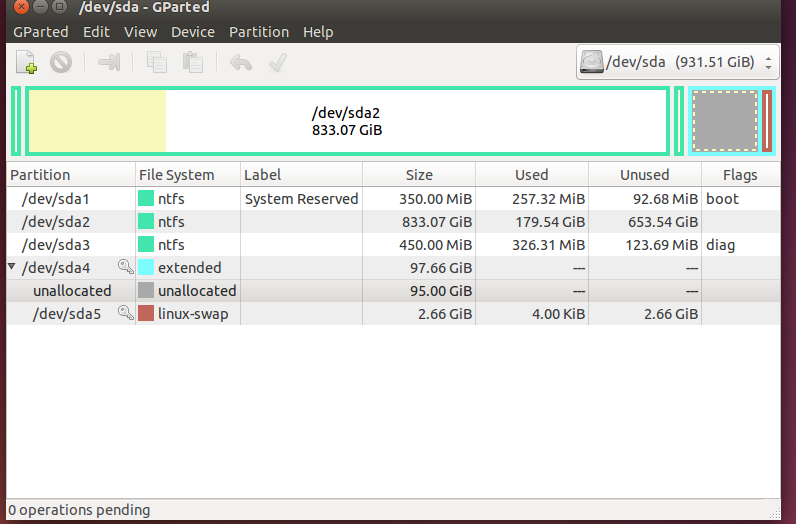Click the Copy partition toolbar icon

point(157,63)
